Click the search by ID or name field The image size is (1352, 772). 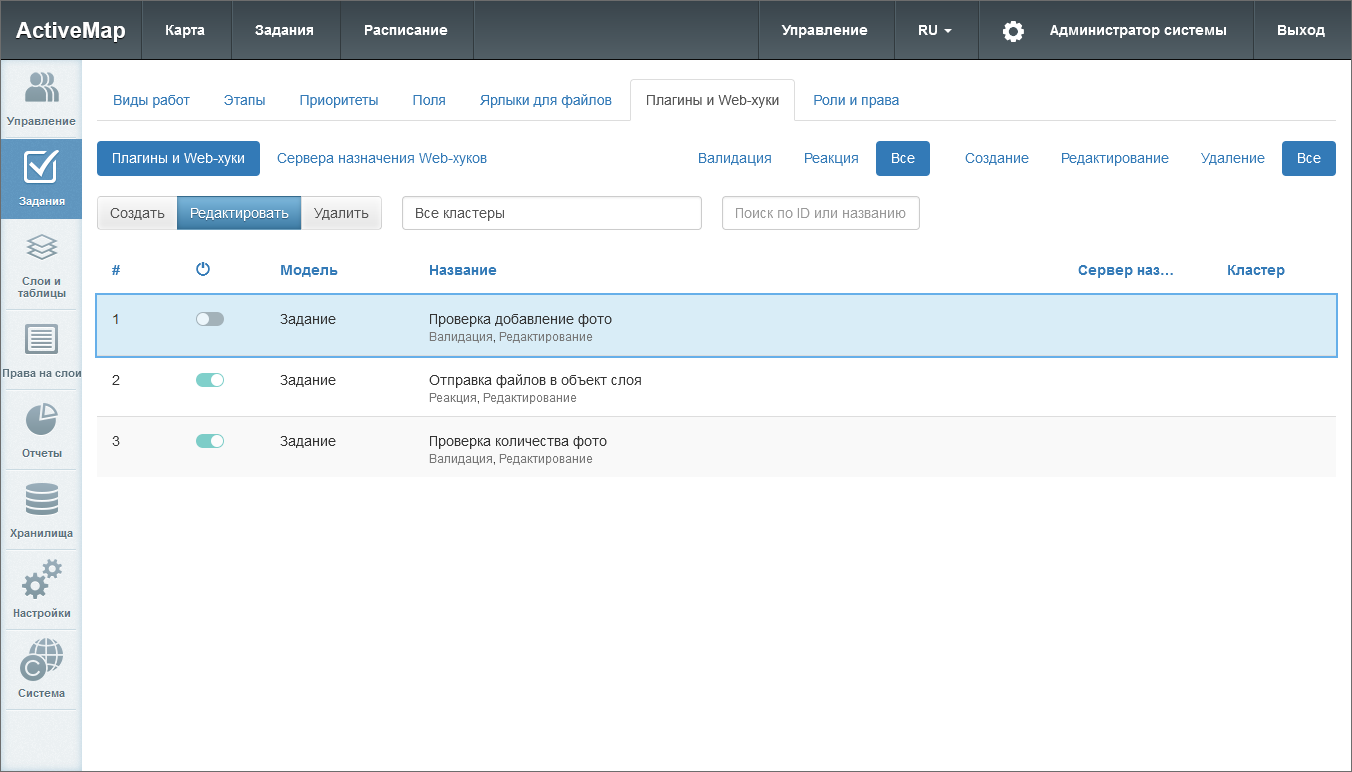tap(820, 213)
